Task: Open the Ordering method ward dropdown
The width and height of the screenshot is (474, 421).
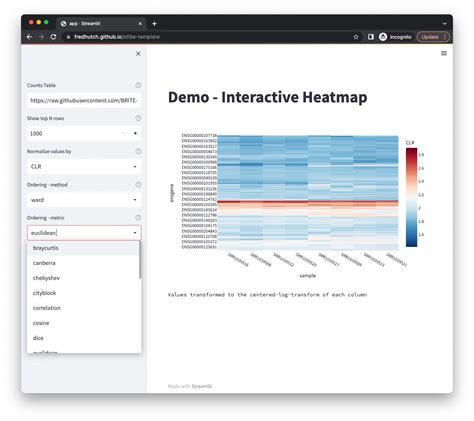Action: click(x=84, y=200)
